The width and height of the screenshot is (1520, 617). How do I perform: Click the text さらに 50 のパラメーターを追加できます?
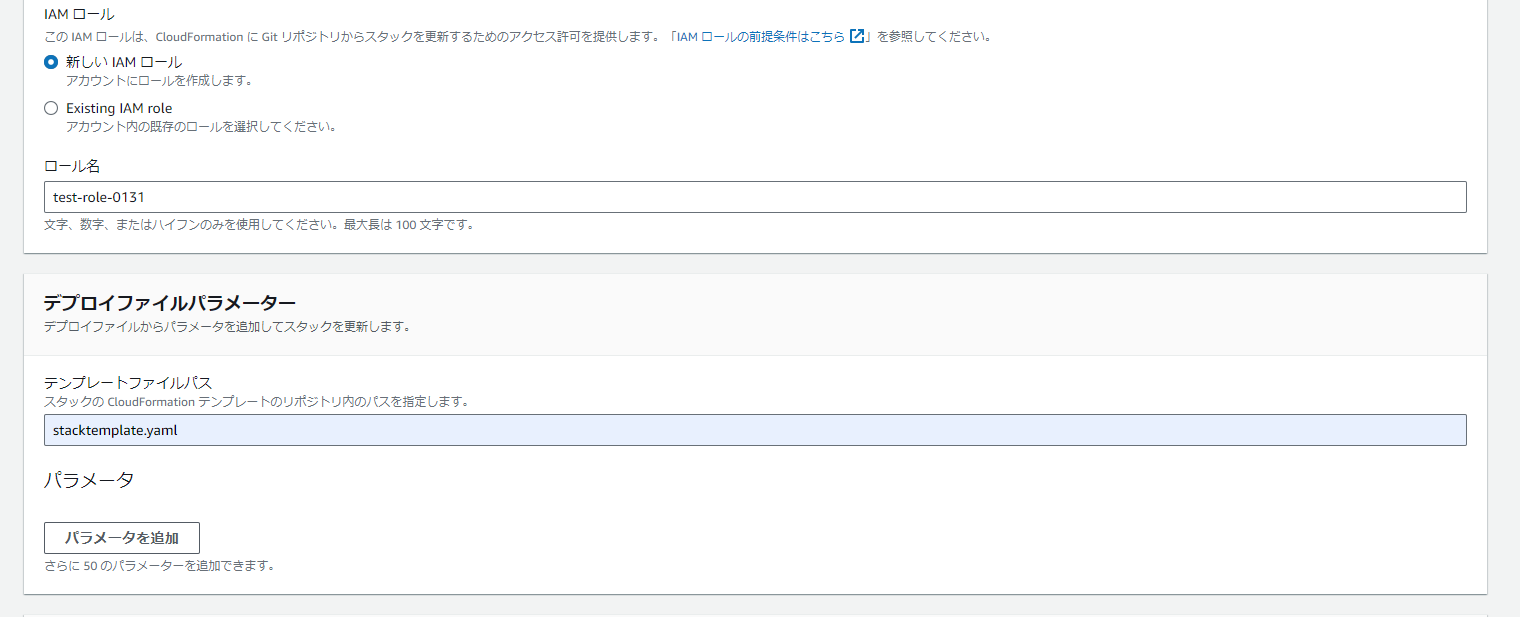point(160,566)
